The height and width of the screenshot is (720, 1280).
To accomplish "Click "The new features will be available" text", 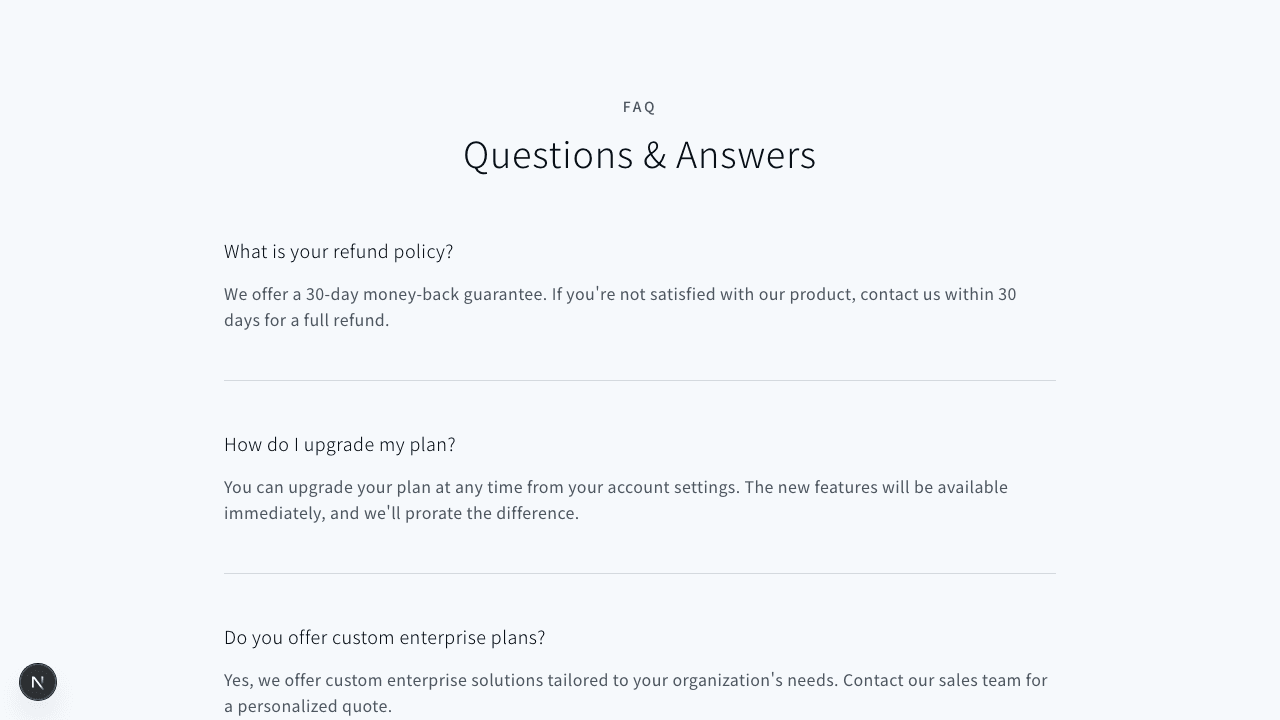I will click(876, 487).
